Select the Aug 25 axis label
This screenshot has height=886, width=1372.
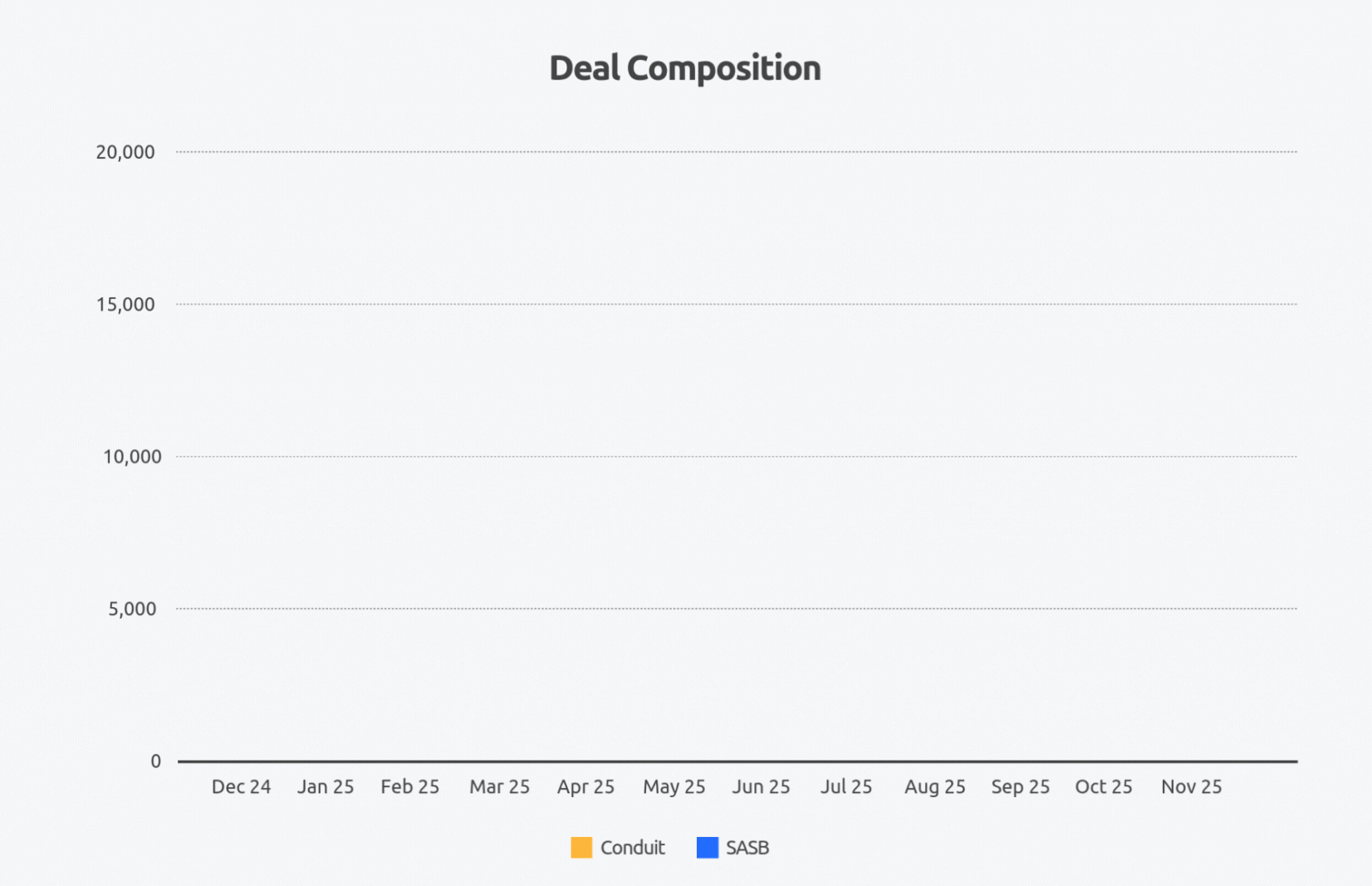(x=934, y=786)
